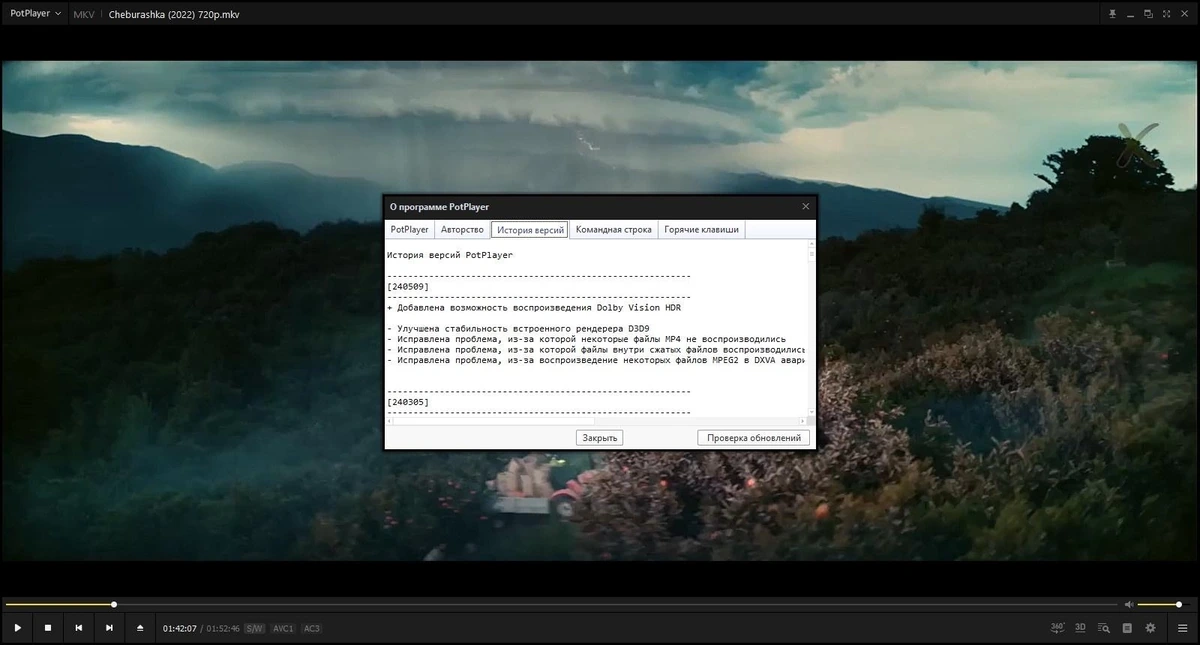This screenshot has height=645, width=1200.
Task: Close the About PotPlayer dialog
Action: click(806, 206)
